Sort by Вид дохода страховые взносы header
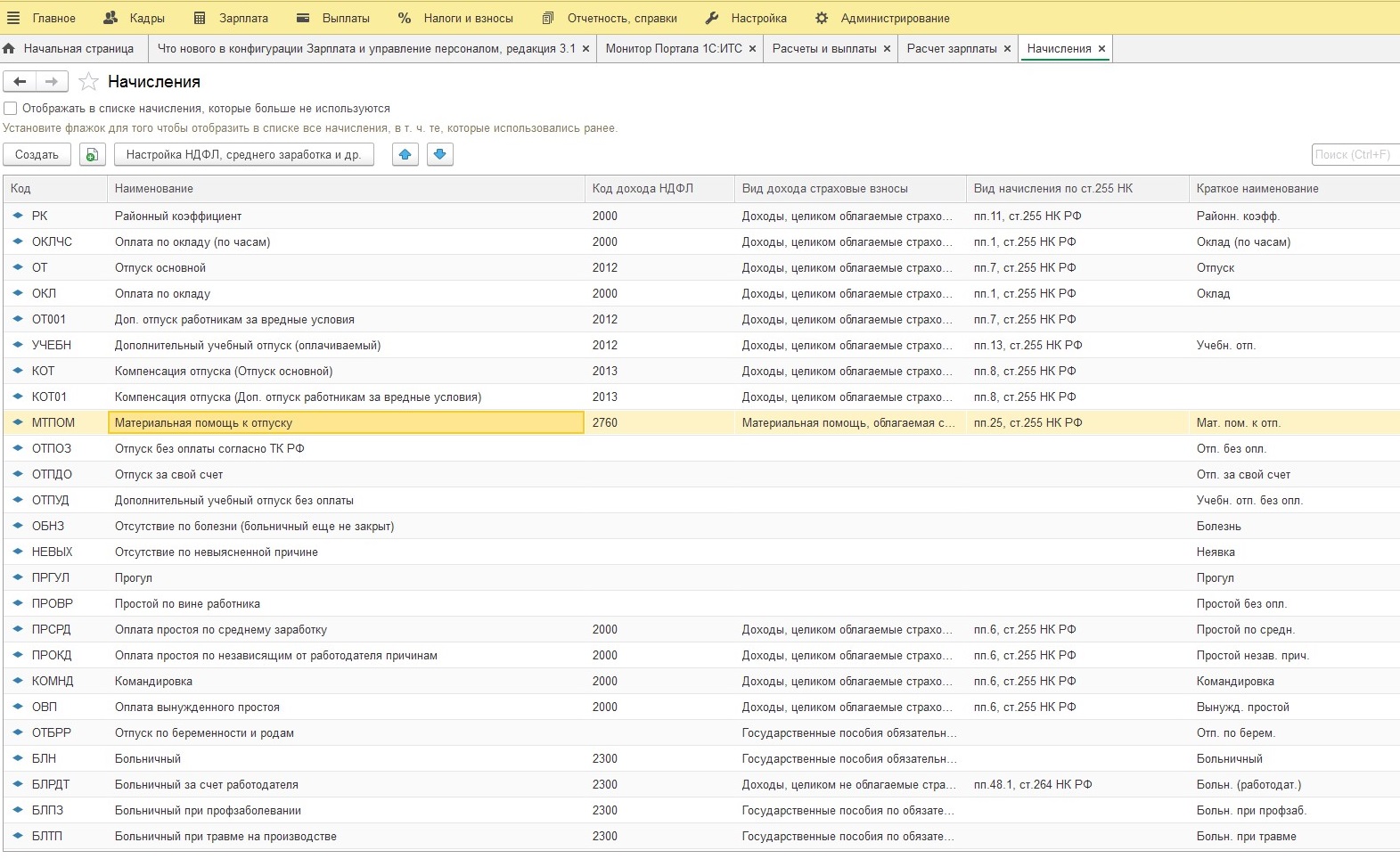This screenshot has height=867, width=1400. point(850,189)
